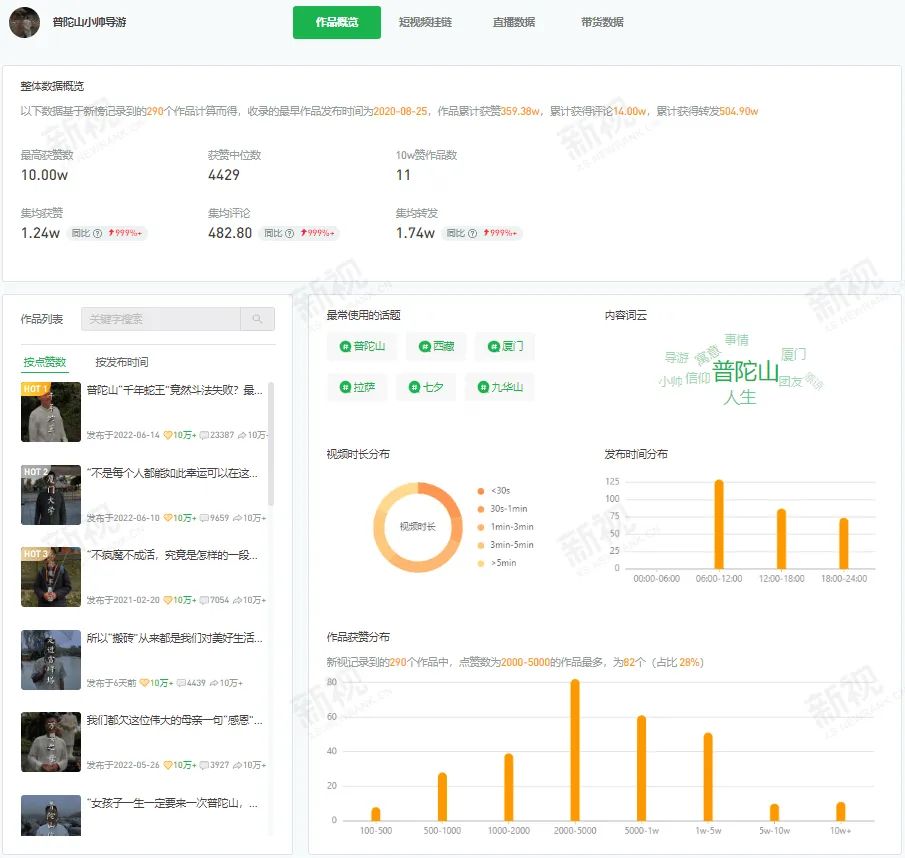
Task: Click share icon on 2021-02-20 video
Action: [x=237, y=600]
